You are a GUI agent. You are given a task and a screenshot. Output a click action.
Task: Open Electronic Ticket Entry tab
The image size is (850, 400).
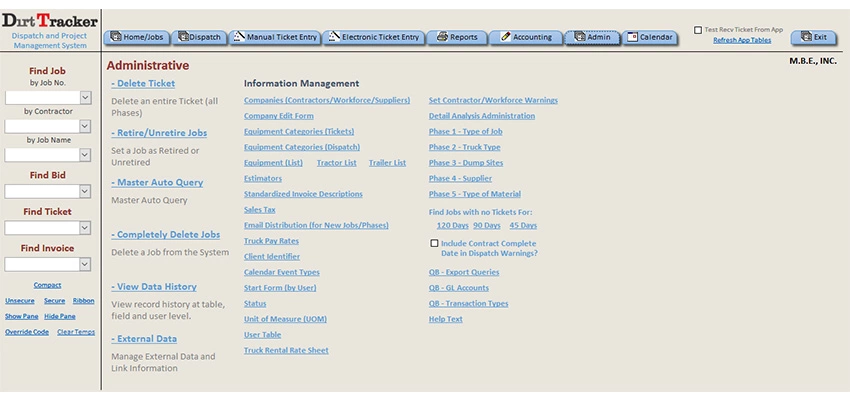(x=373, y=37)
